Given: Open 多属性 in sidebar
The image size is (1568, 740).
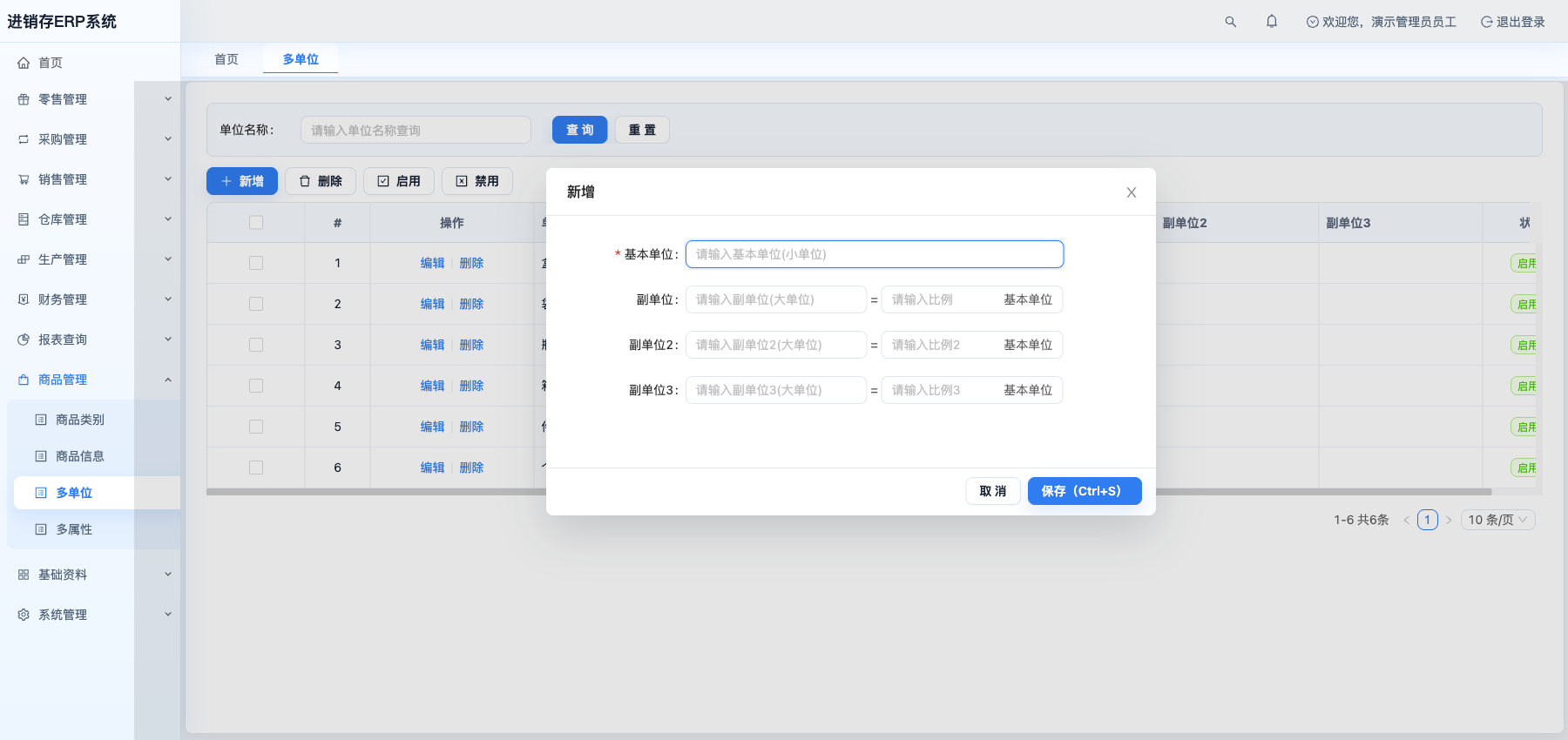Looking at the screenshot, I should coord(74,529).
